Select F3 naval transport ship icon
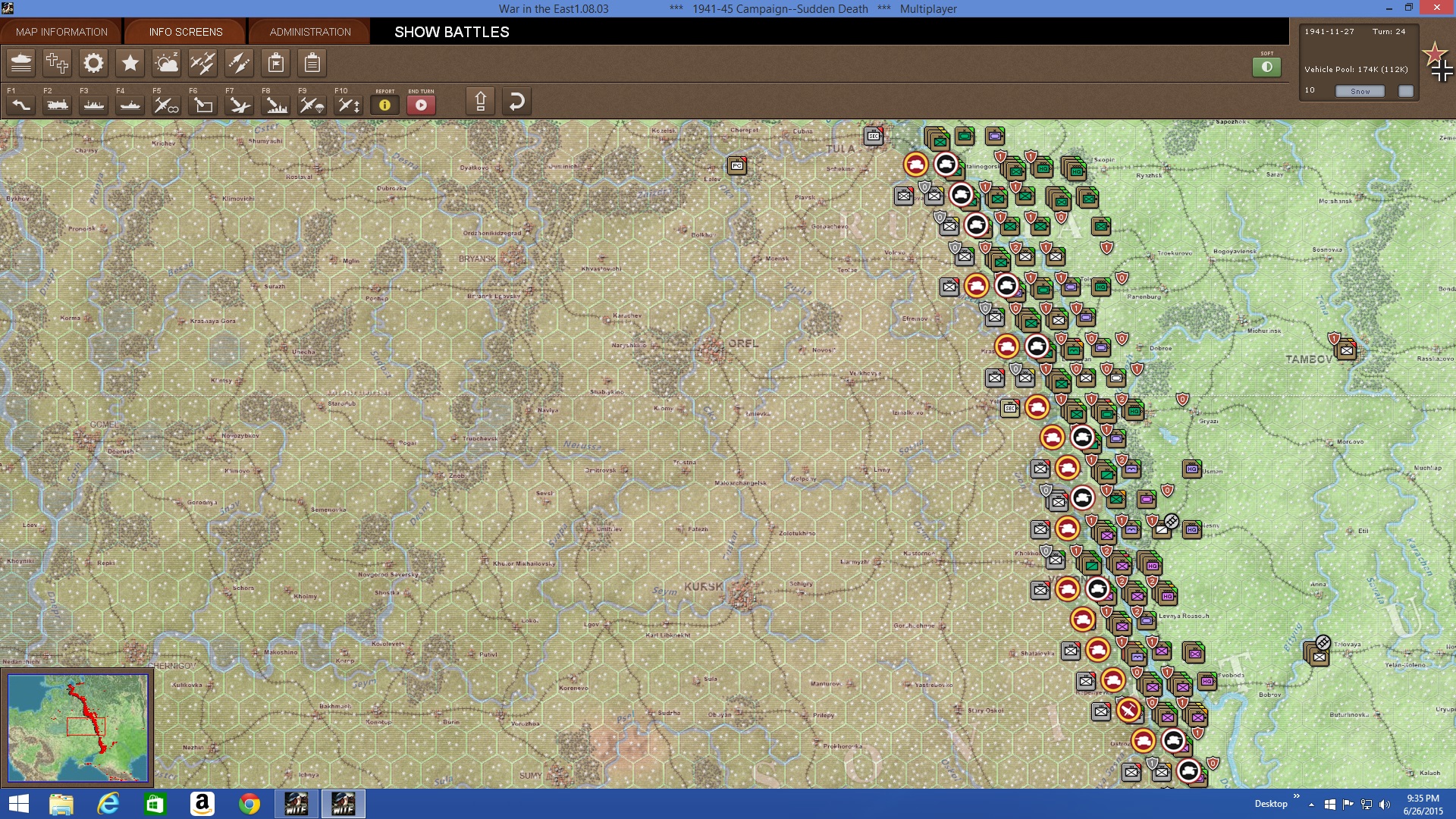Screen dimensions: 1456x819 [94, 105]
